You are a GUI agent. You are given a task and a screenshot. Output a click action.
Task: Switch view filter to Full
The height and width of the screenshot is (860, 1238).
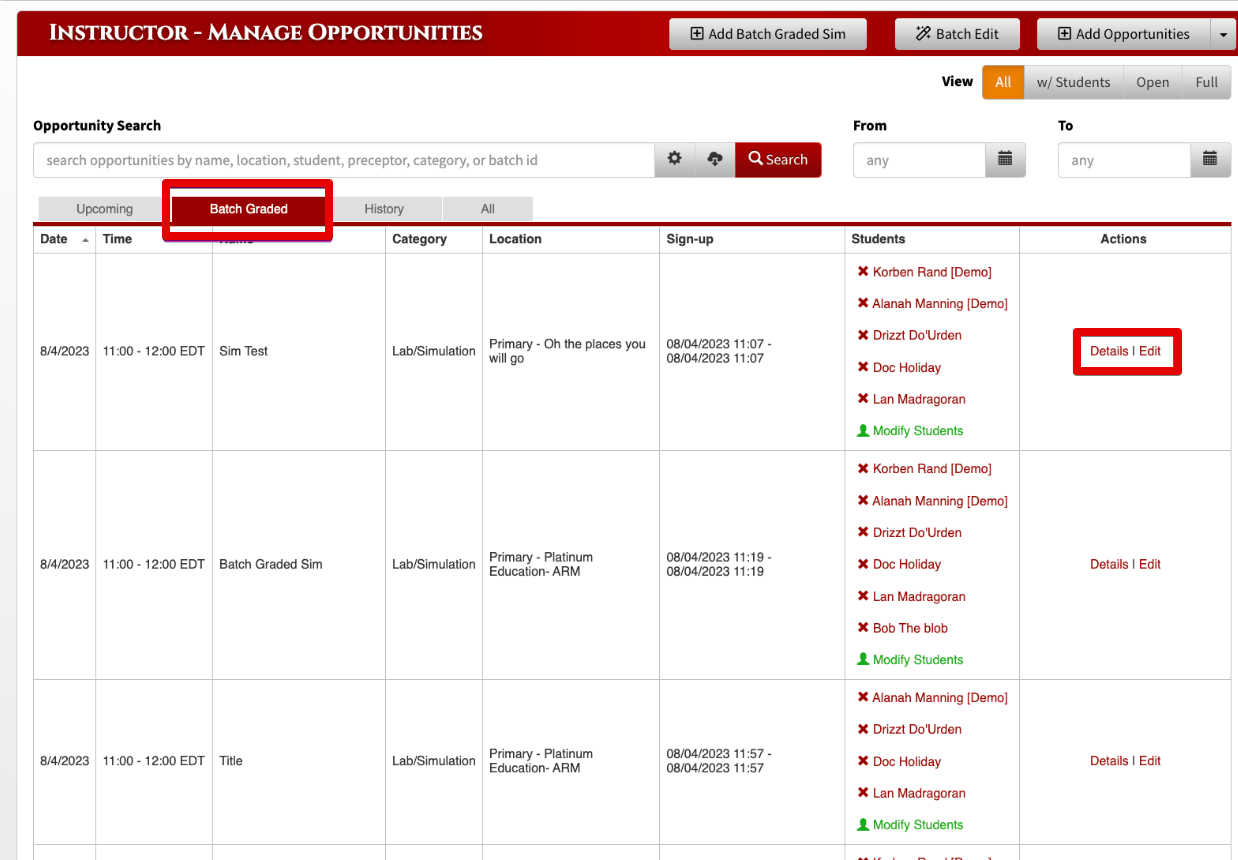click(x=1207, y=82)
